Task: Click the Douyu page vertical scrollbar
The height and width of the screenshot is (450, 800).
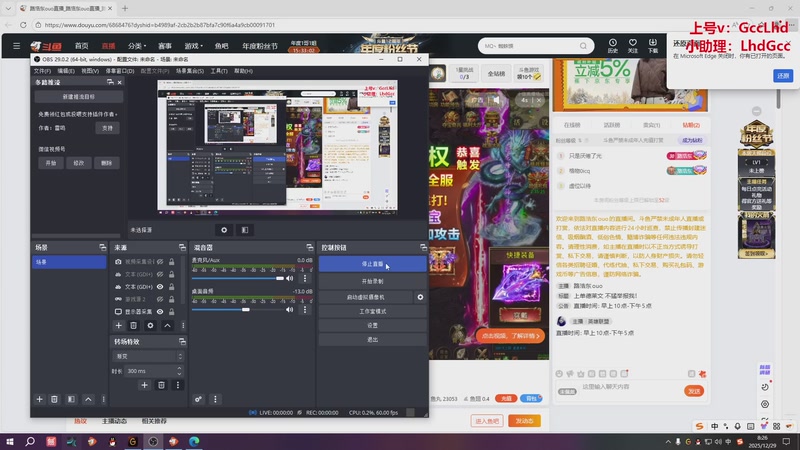Action: click(x=778, y=99)
